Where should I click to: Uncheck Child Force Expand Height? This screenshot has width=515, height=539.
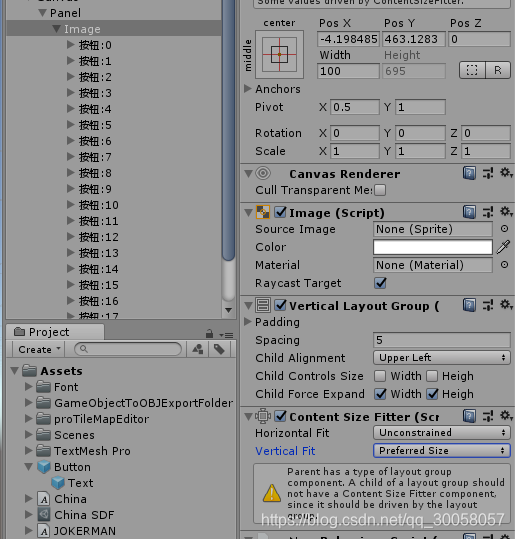point(432,394)
